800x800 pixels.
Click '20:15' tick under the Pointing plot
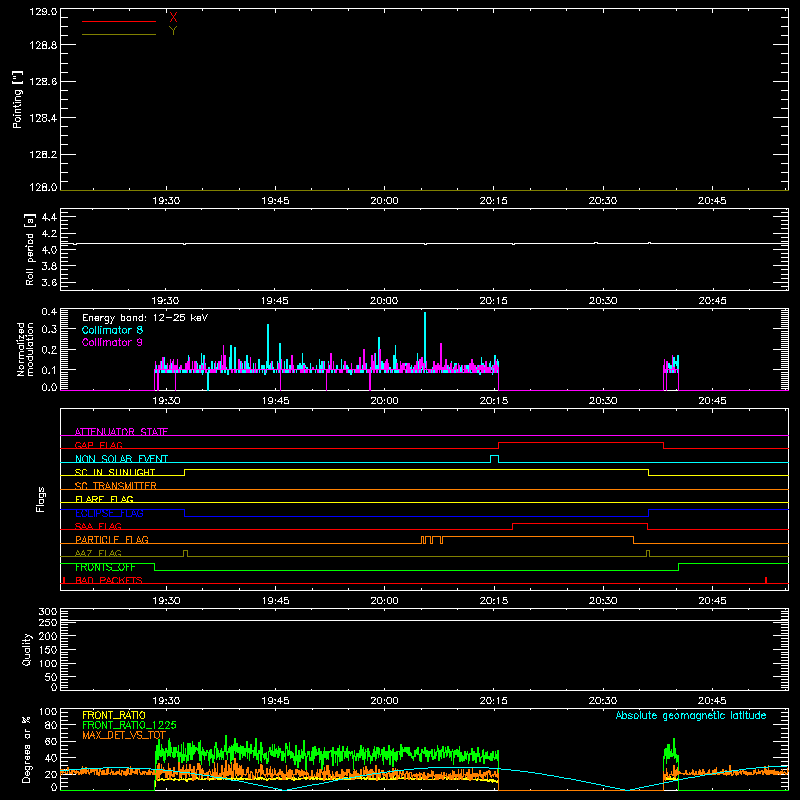493,201
